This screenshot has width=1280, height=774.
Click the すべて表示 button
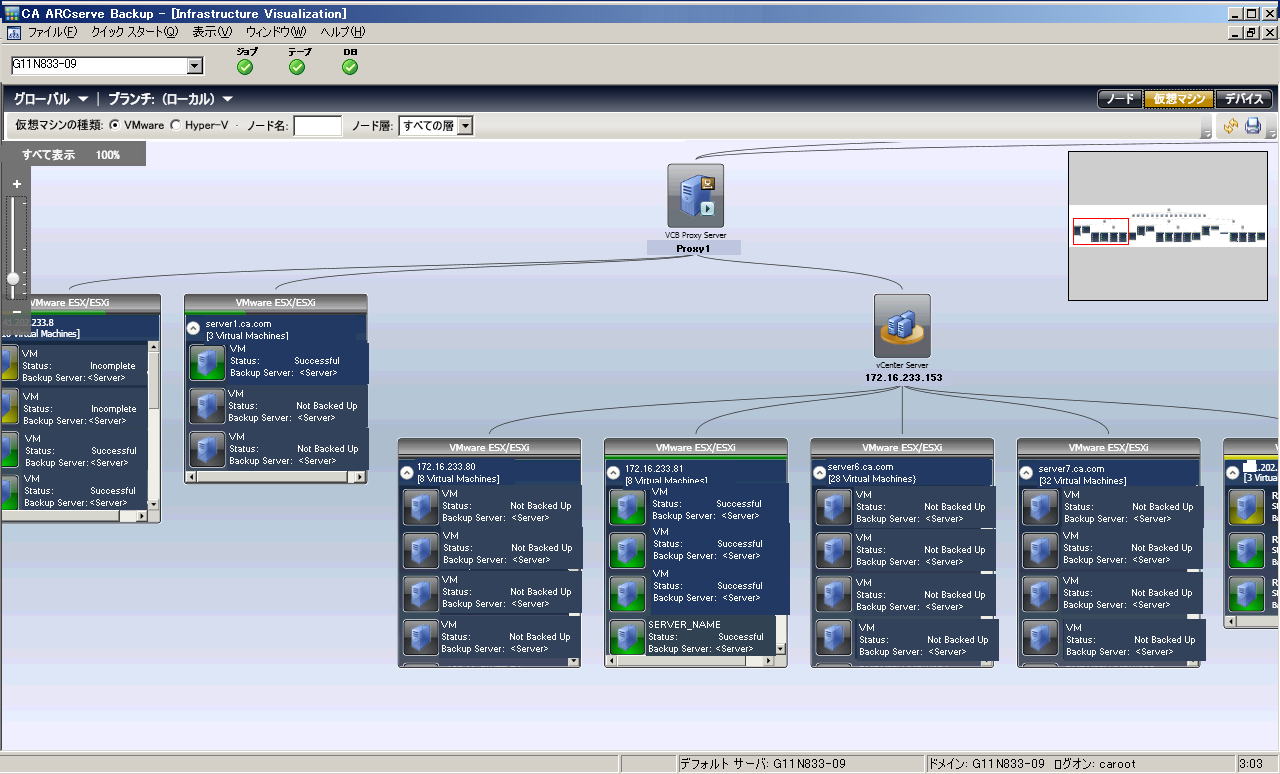[48, 155]
